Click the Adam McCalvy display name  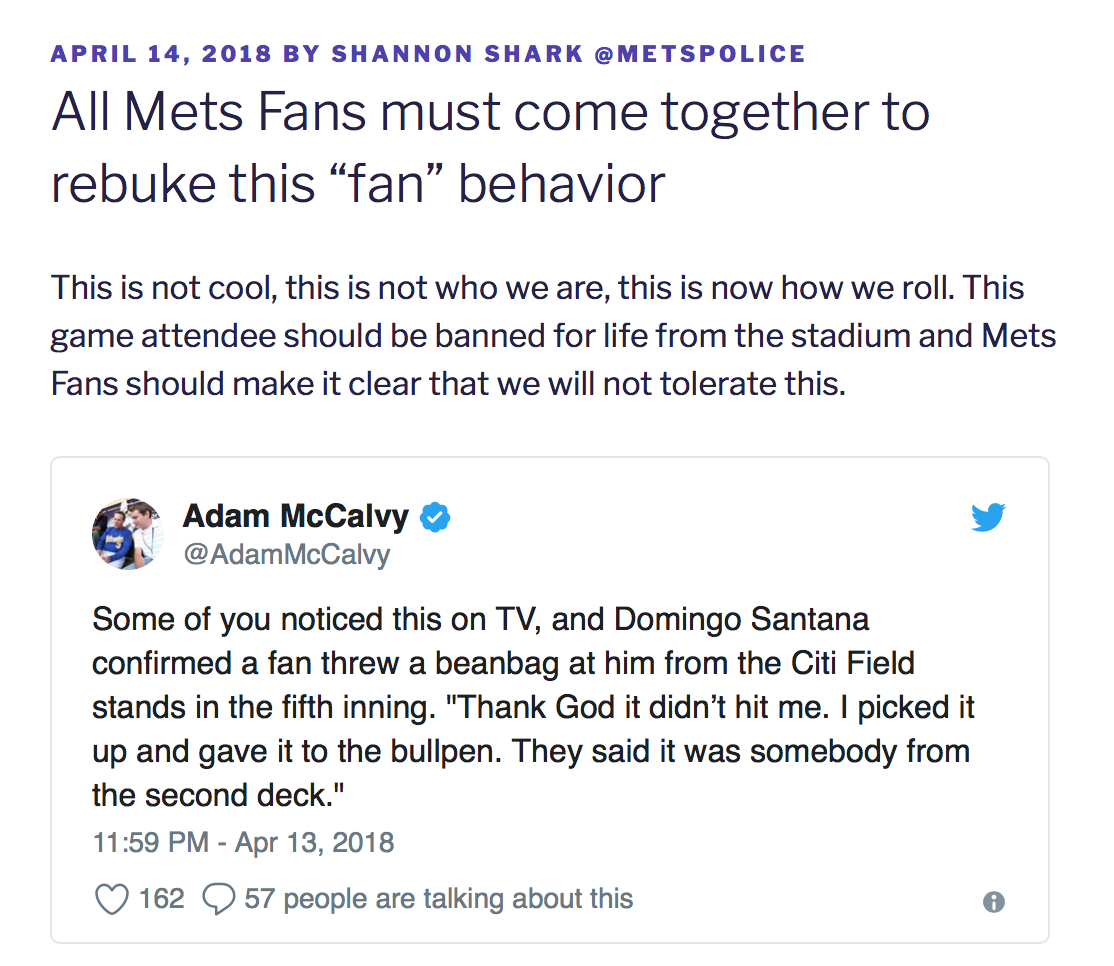(x=296, y=517)
